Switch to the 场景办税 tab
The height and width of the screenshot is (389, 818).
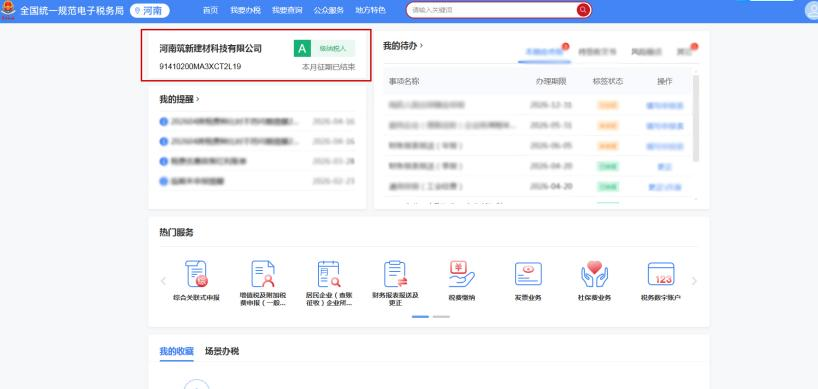[x=222, y=351]
